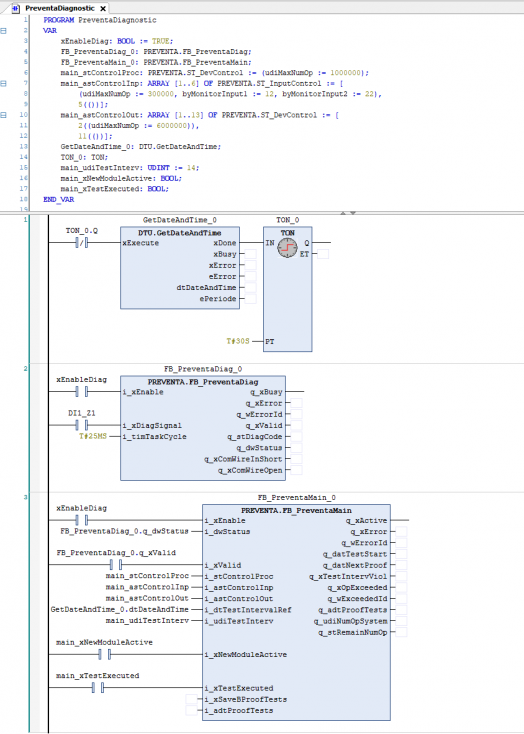Click the q_xActive output pin label
The height and width of the screenshot is (734, 524).
point(366,521)
